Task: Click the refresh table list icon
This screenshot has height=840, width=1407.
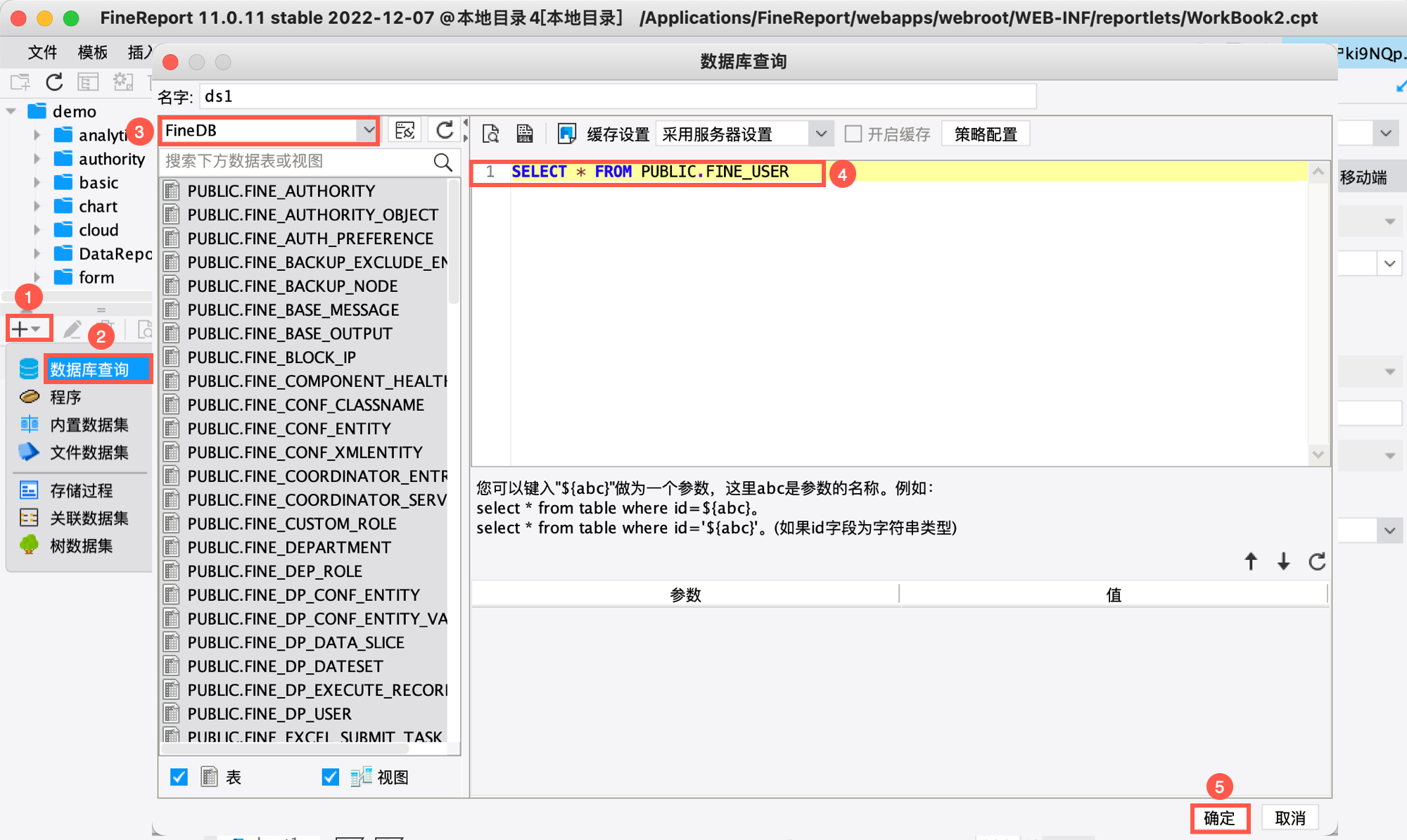Action: pos(445,130)
